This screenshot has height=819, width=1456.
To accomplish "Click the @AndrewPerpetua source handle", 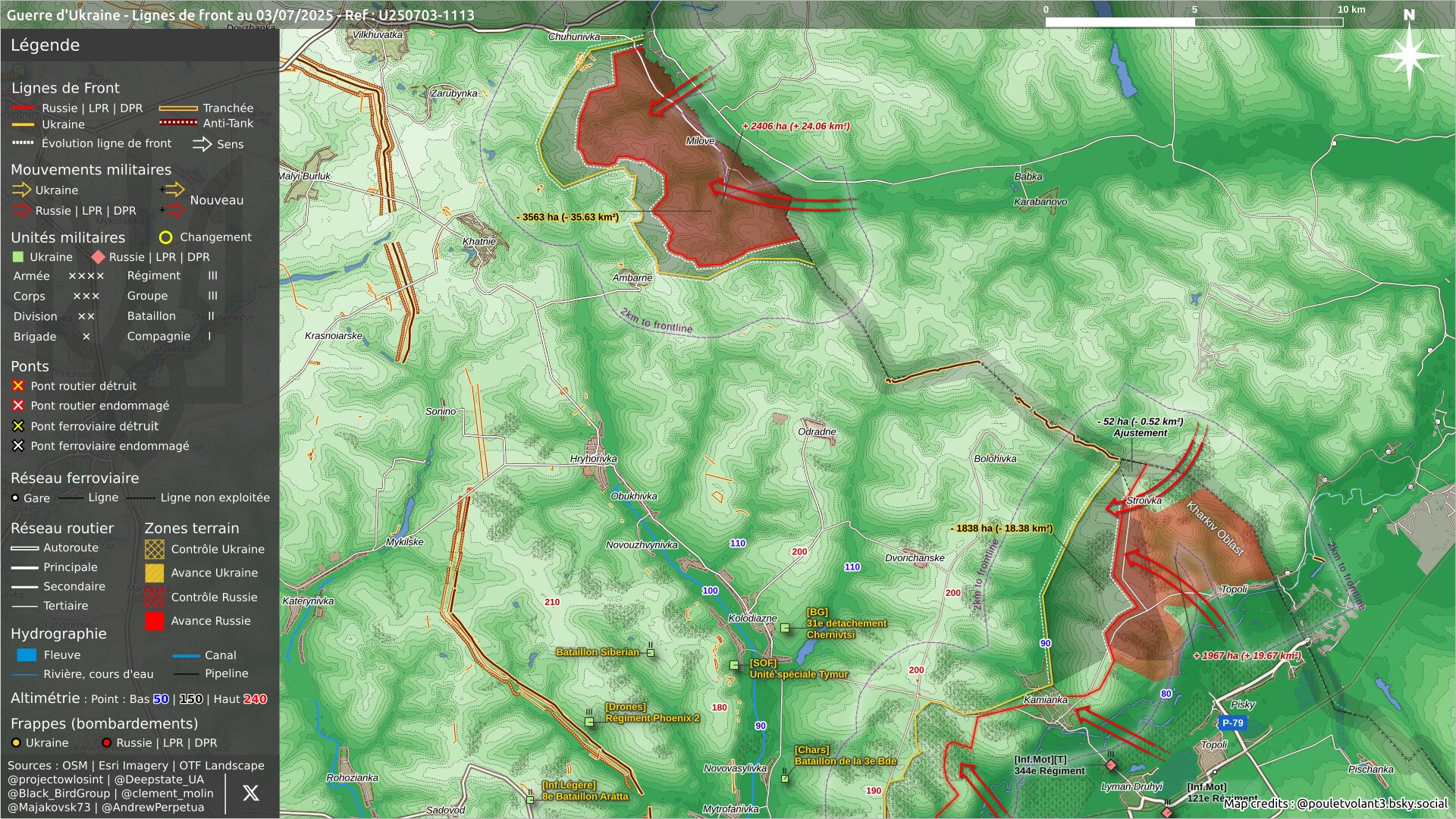I will click(153, 807).
